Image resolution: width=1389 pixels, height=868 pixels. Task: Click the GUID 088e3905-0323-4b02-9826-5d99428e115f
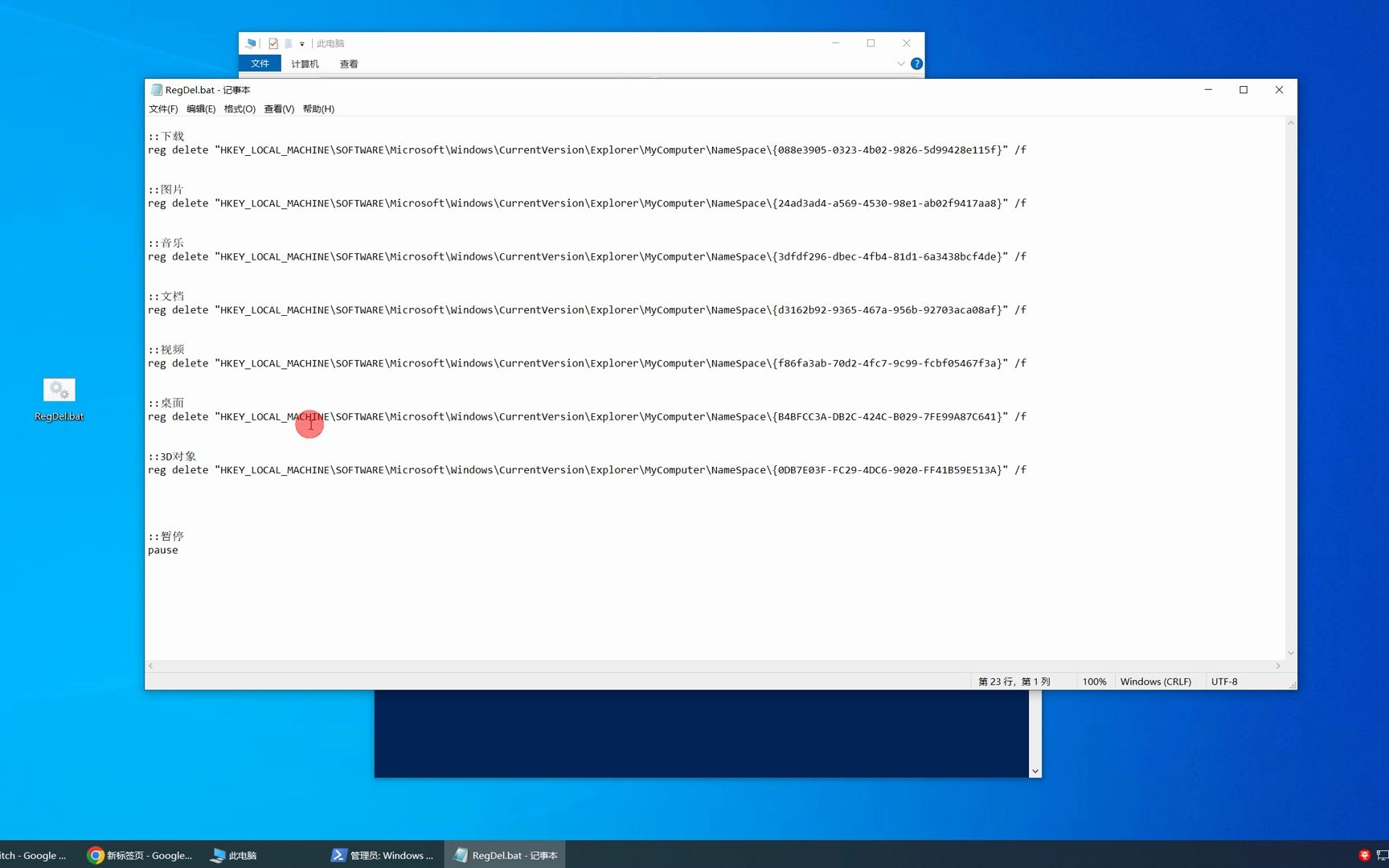pos(887,149)
